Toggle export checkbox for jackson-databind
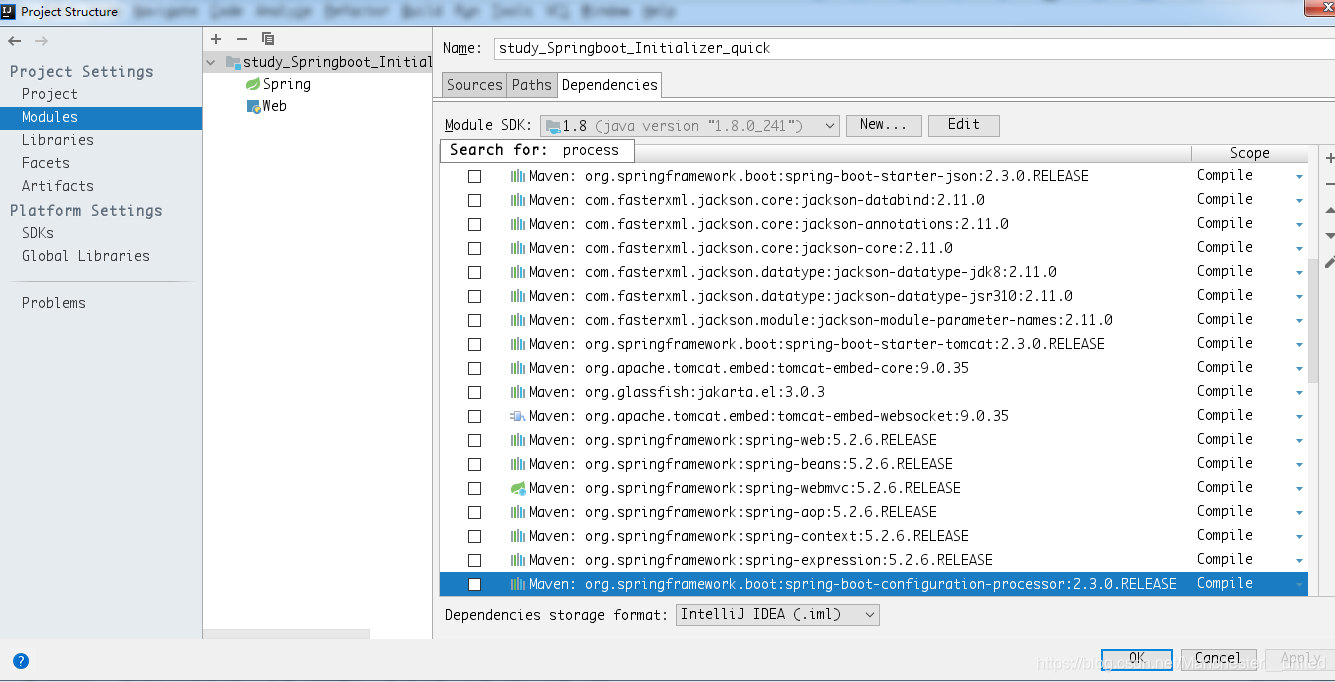The height and width of the screenshot is (682, 1335). pos(475,200)
